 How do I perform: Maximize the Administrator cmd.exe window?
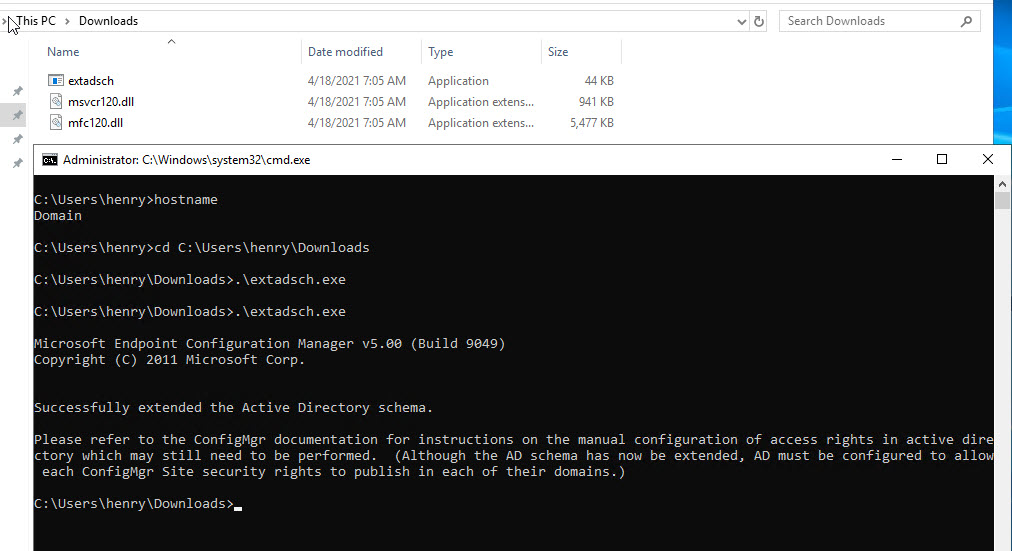(941, 160)
